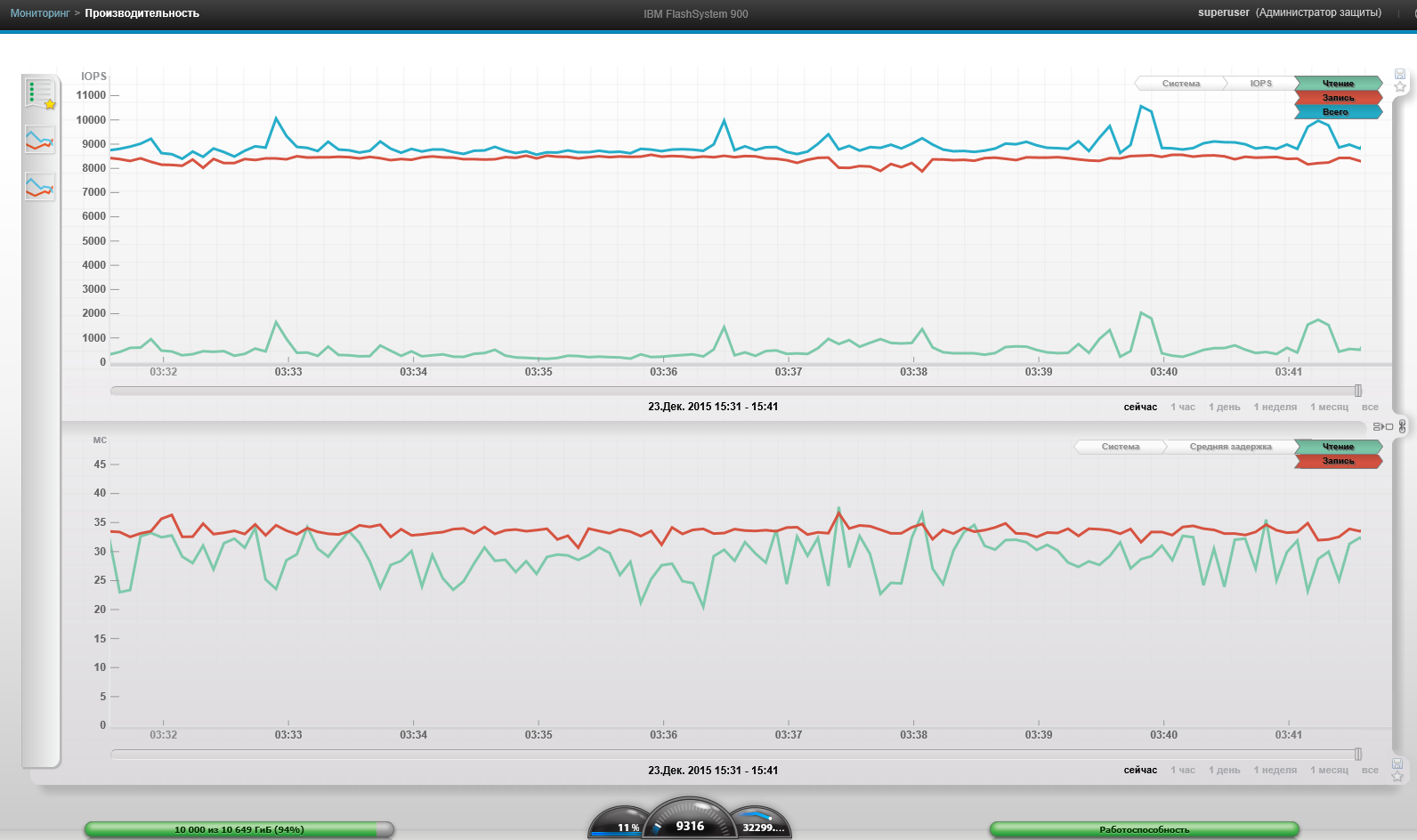This screenshot has height=840, width=1417.
Task: Toggle Чтение series in IOPS chart legend
Action: pyautogui.click(x=1338, y=84)
